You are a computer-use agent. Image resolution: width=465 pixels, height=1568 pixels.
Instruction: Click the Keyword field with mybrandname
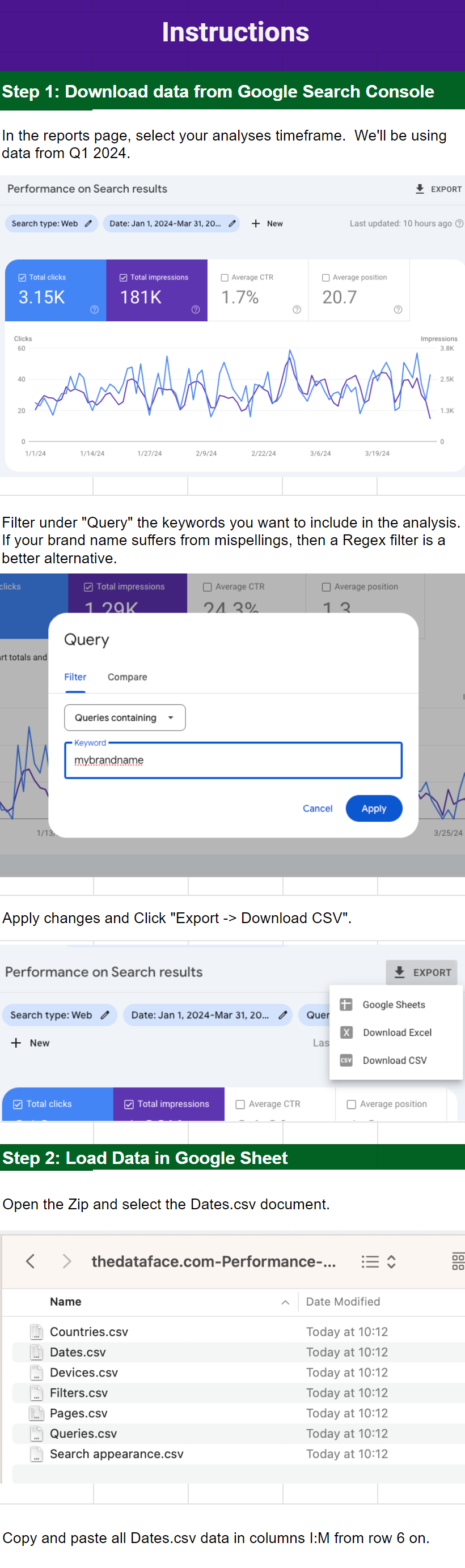(234, 760)
